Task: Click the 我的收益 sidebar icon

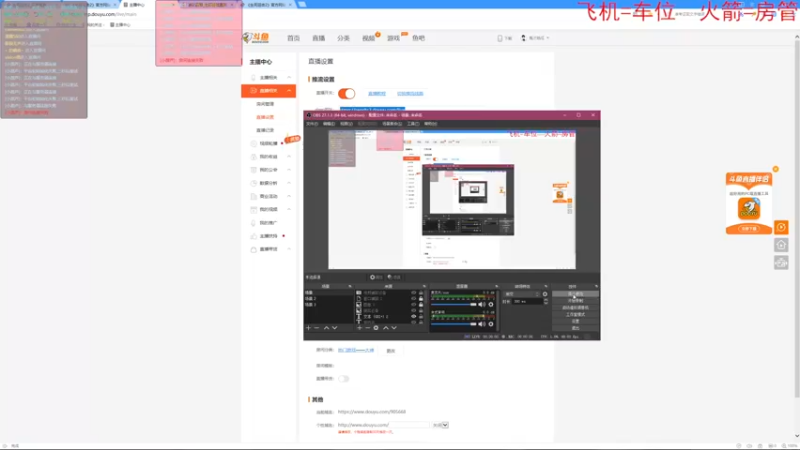Action: click(x=254, y=157)
